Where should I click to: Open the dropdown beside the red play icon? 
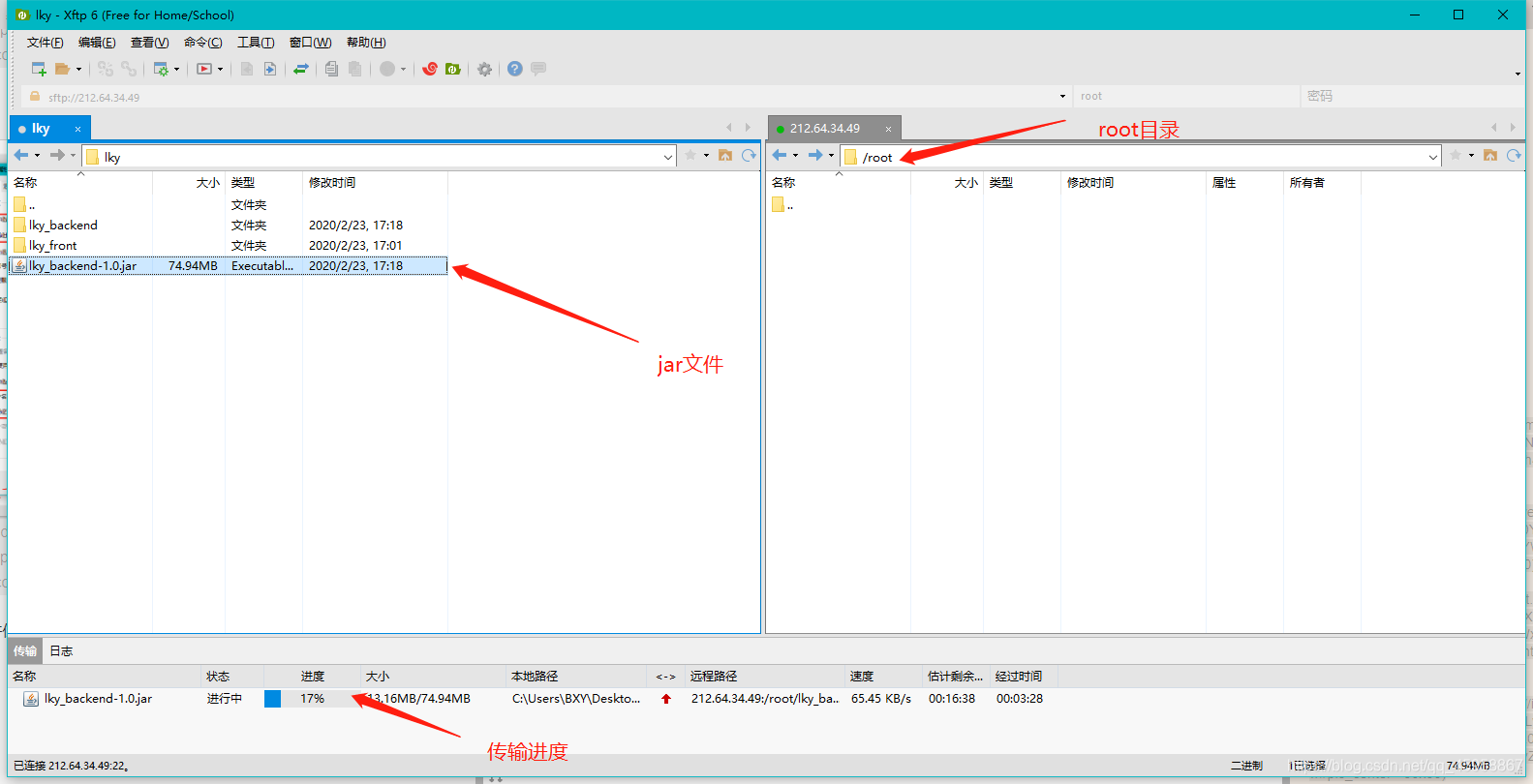[220, 69]
